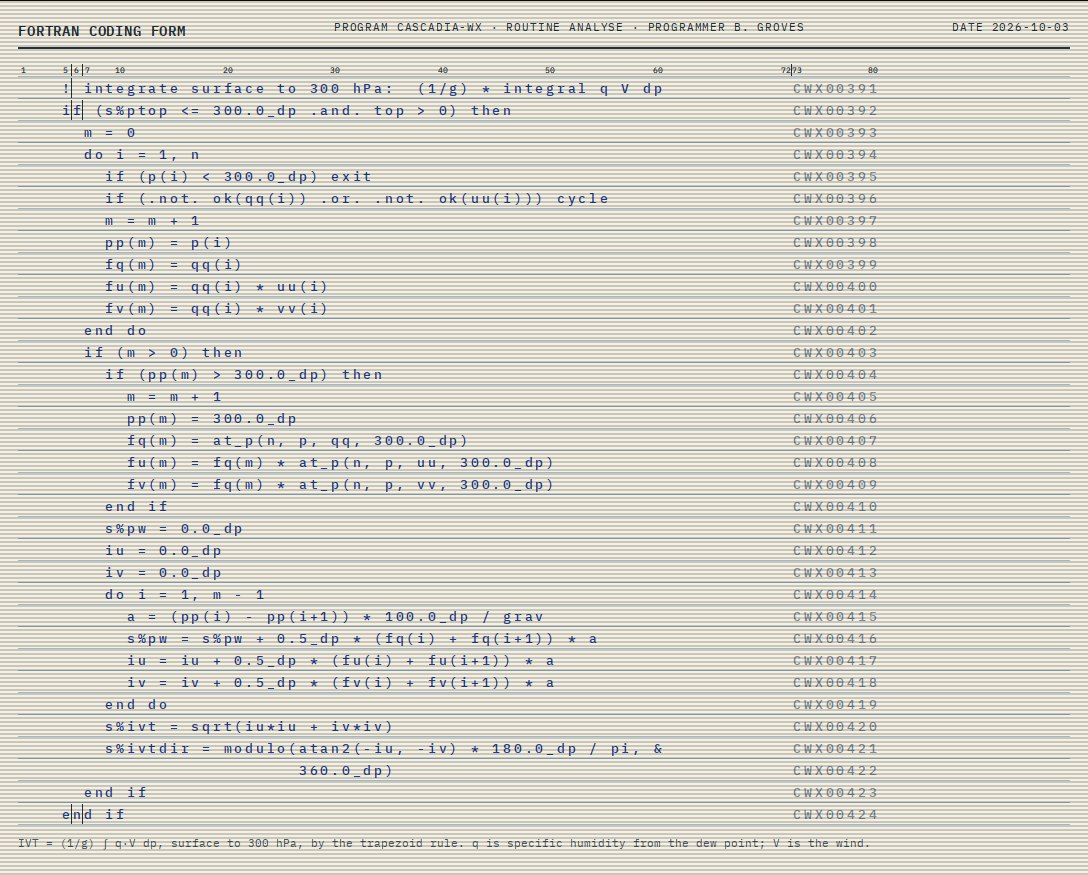This screenshot has height=875, width=1088.
Task: Click sequence number CWX00404
Action: [835, 375]
